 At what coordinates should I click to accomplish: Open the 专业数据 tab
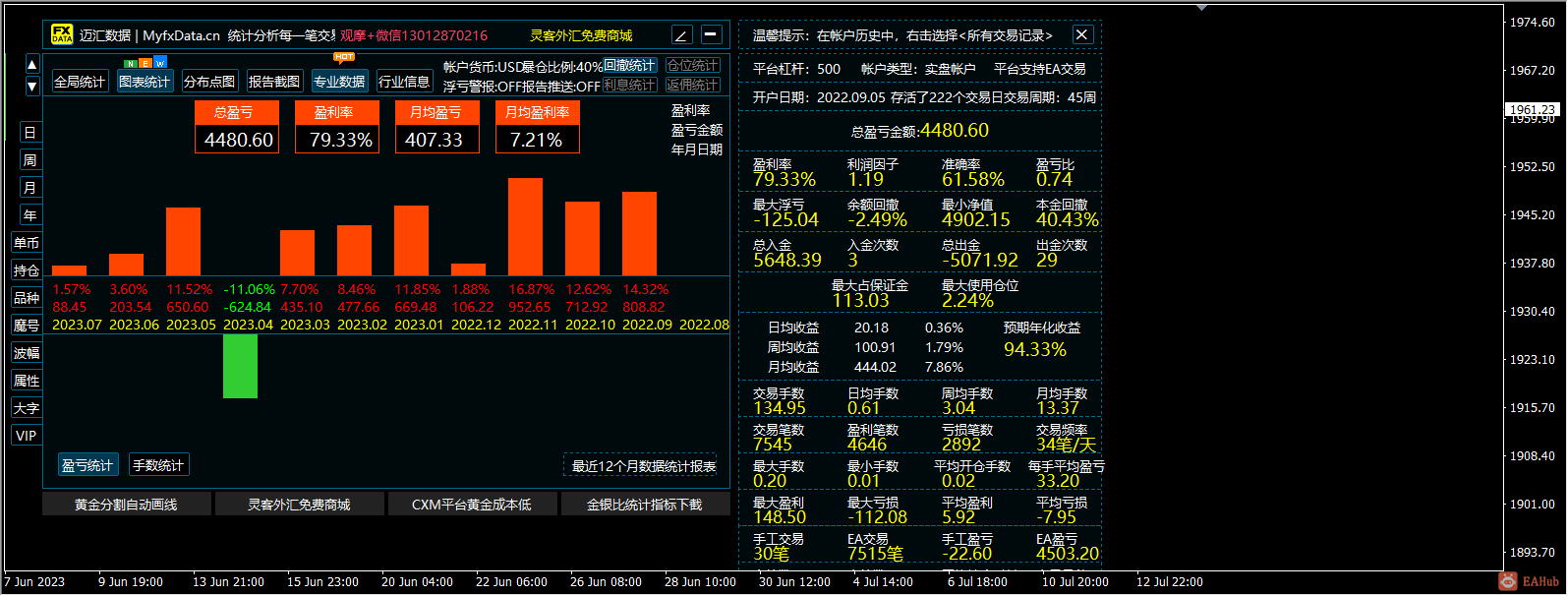339,82
